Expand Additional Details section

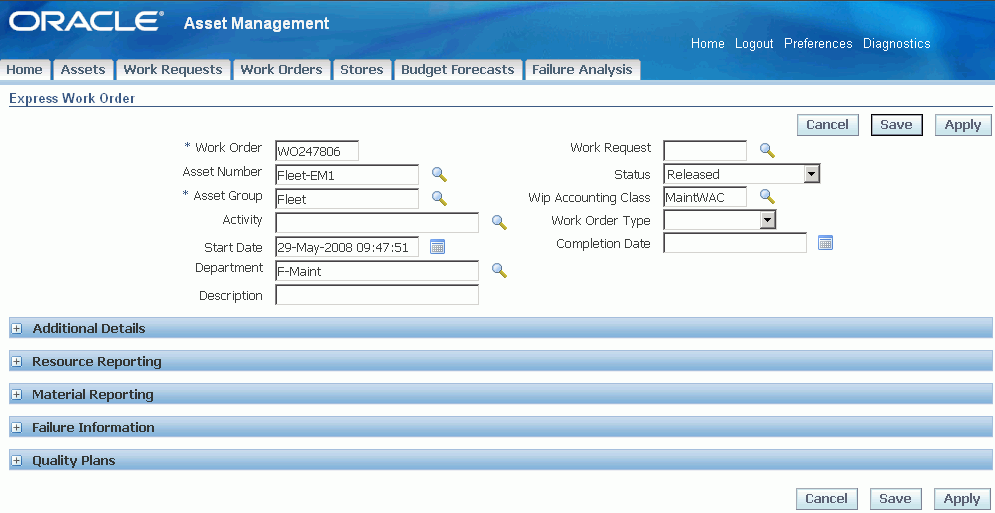16,329
